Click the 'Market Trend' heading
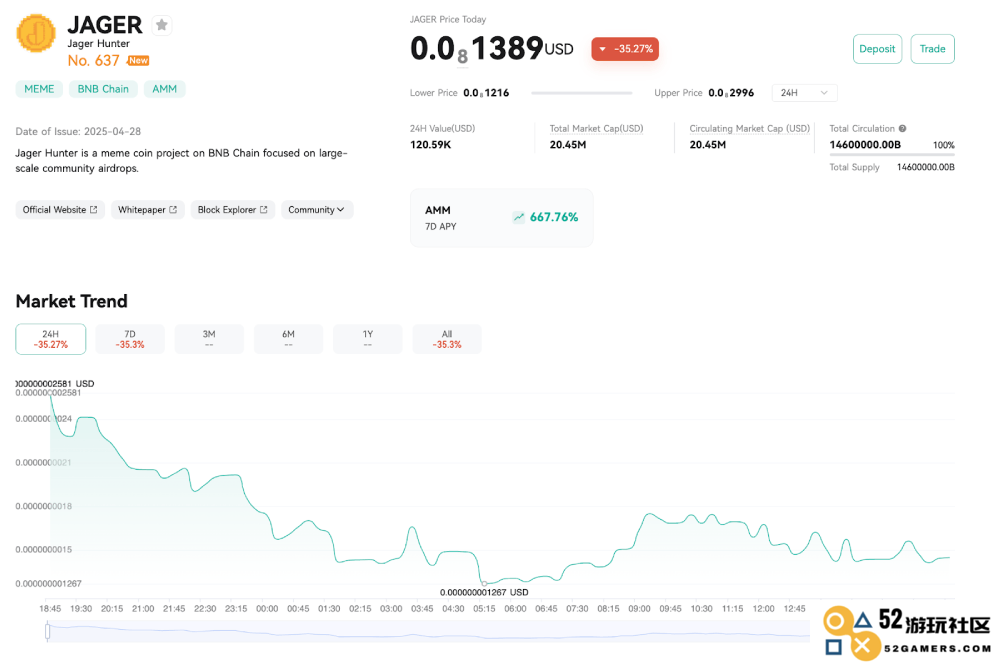 pos(71,301)
